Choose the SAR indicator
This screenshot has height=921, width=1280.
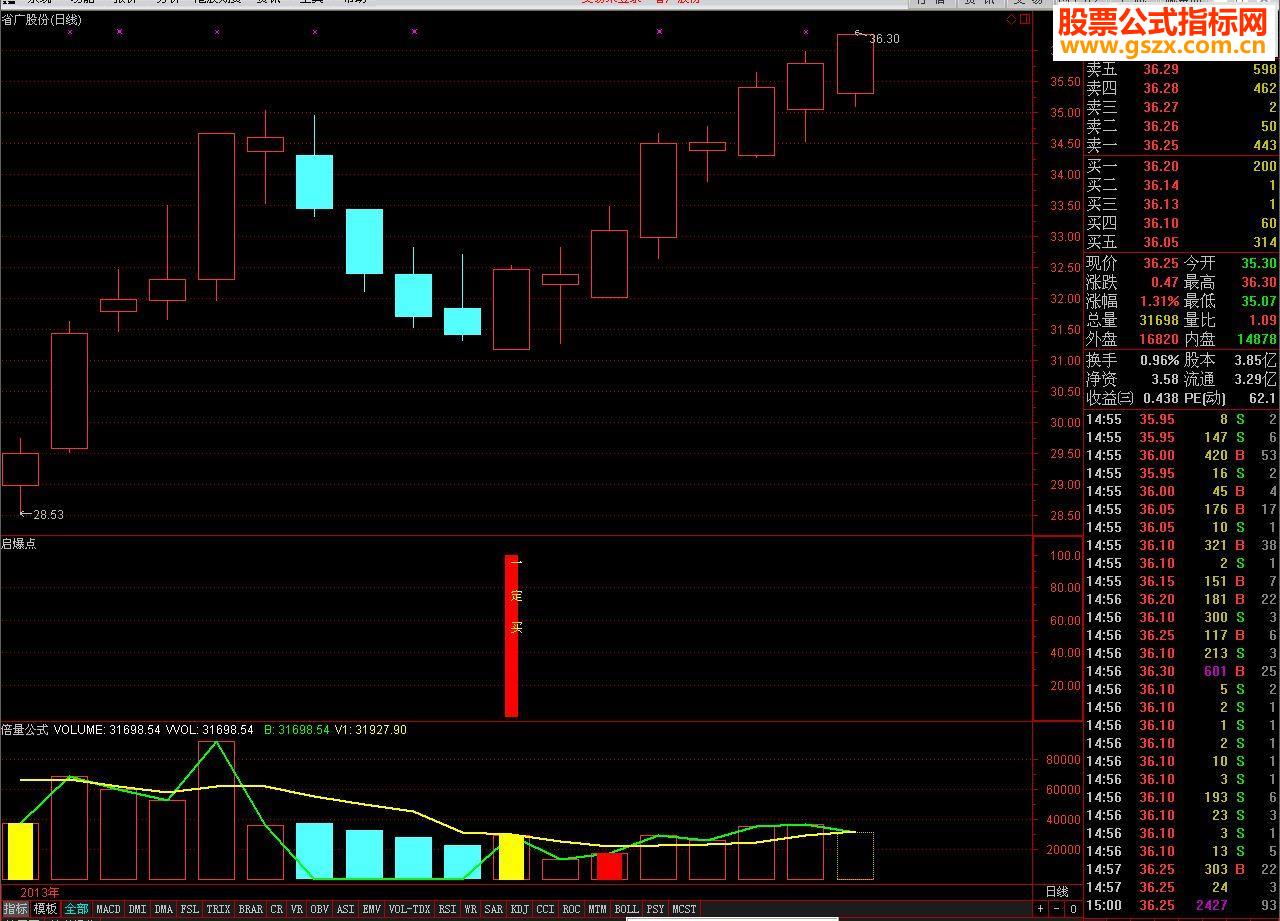pyautogui.click(x=493, y=909)
